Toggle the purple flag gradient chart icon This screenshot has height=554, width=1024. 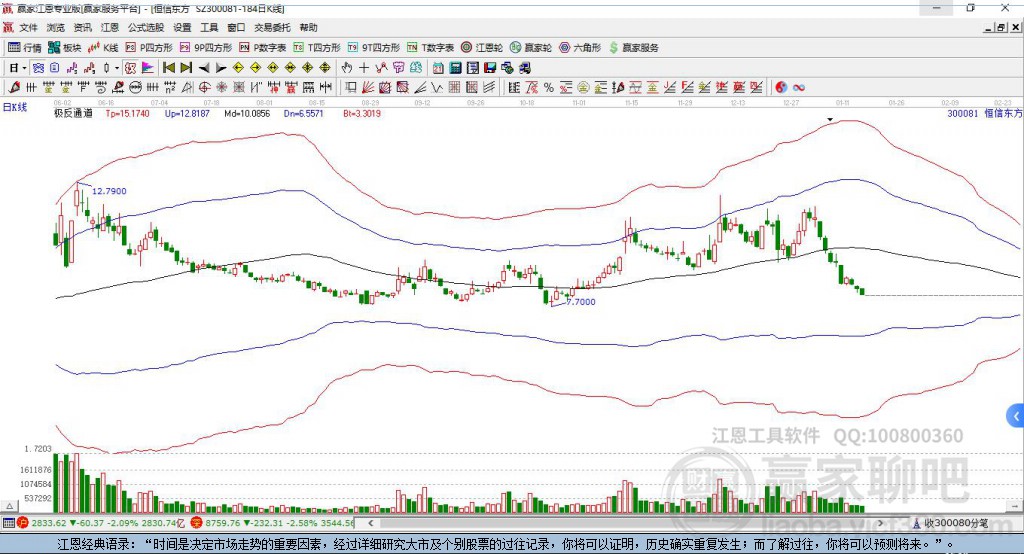tap(148, 68)
